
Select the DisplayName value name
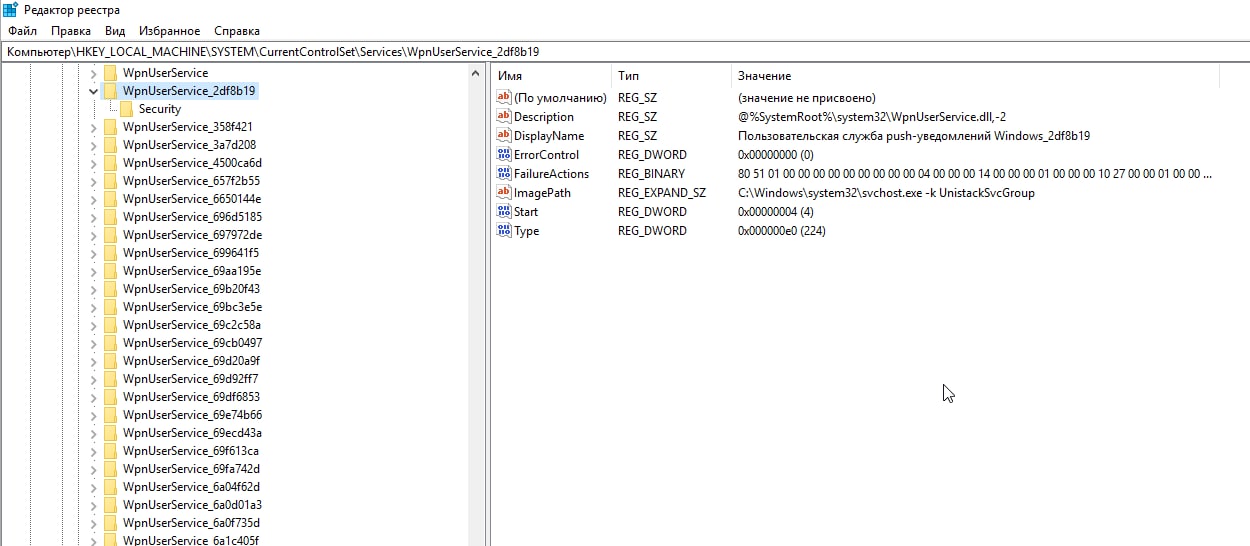click(549, 136)
